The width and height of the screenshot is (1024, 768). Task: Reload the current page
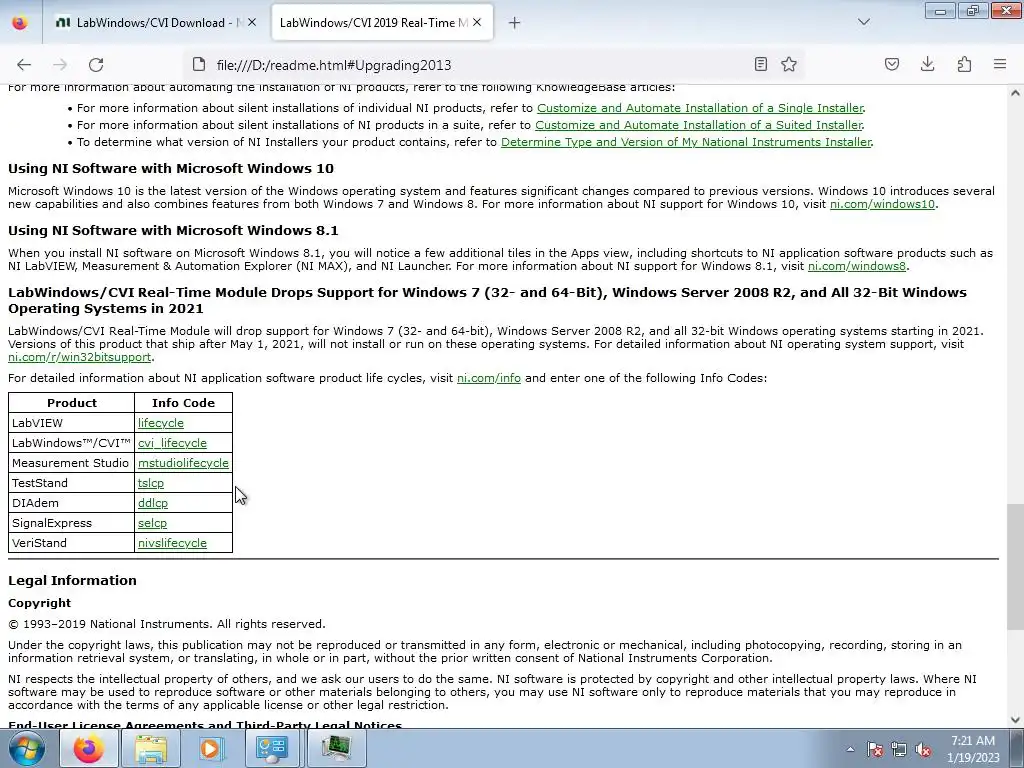pos(96,65)
